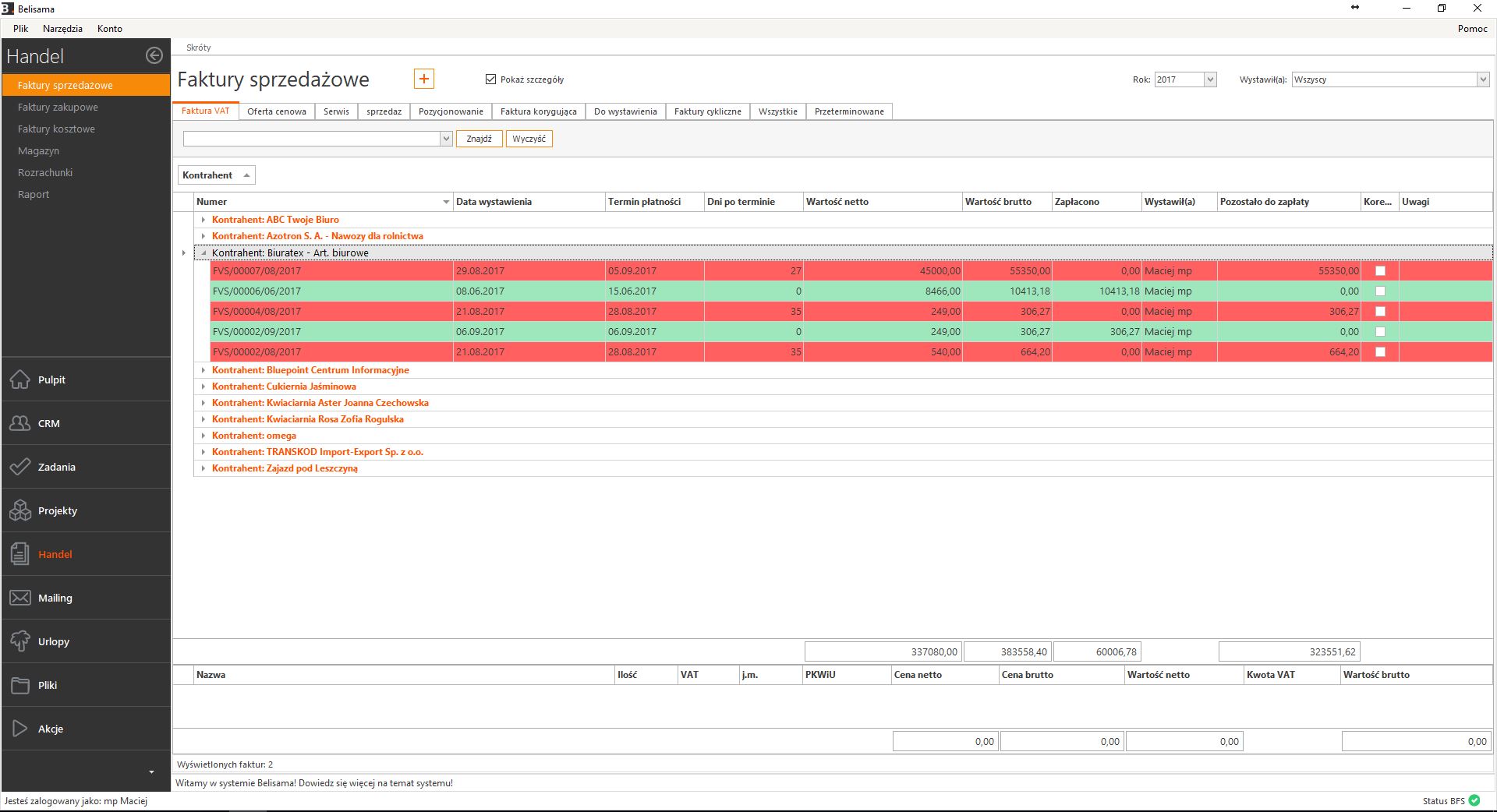Screen dimensions: 1497x812
Task: Open the Wystawił(a) issuer dropdown
Action: (x=1482, y=79)
